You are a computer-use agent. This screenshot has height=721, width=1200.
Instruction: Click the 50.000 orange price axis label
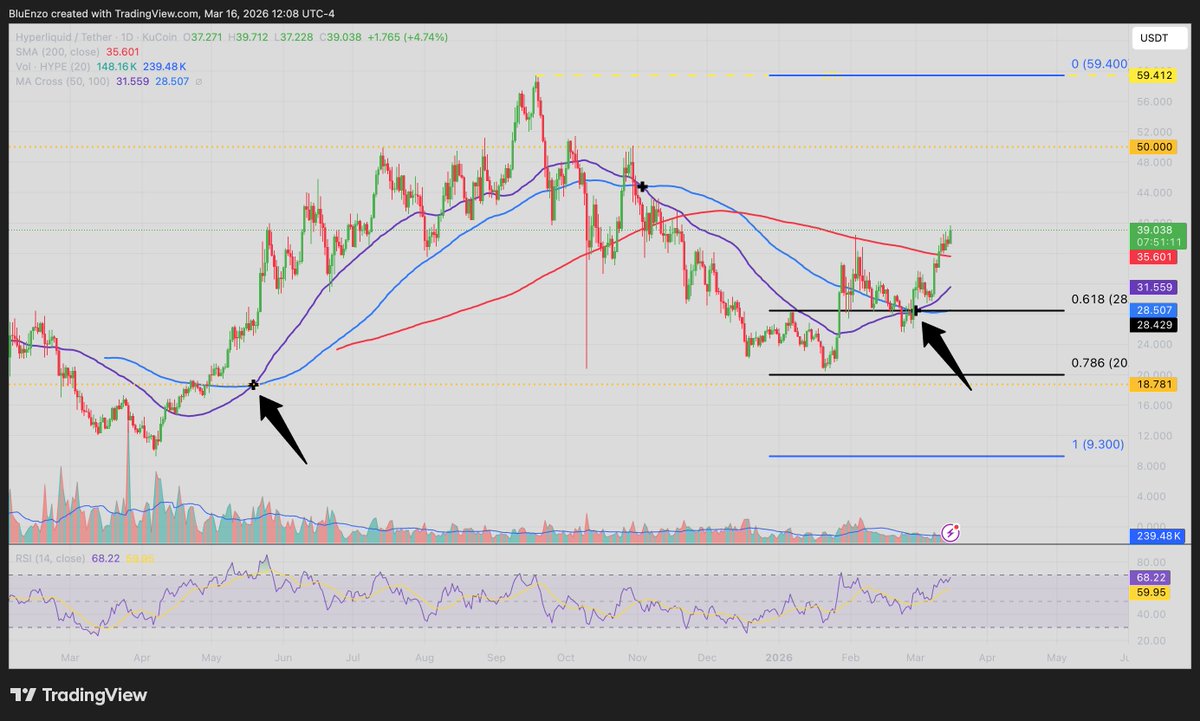pos(1152,146)
